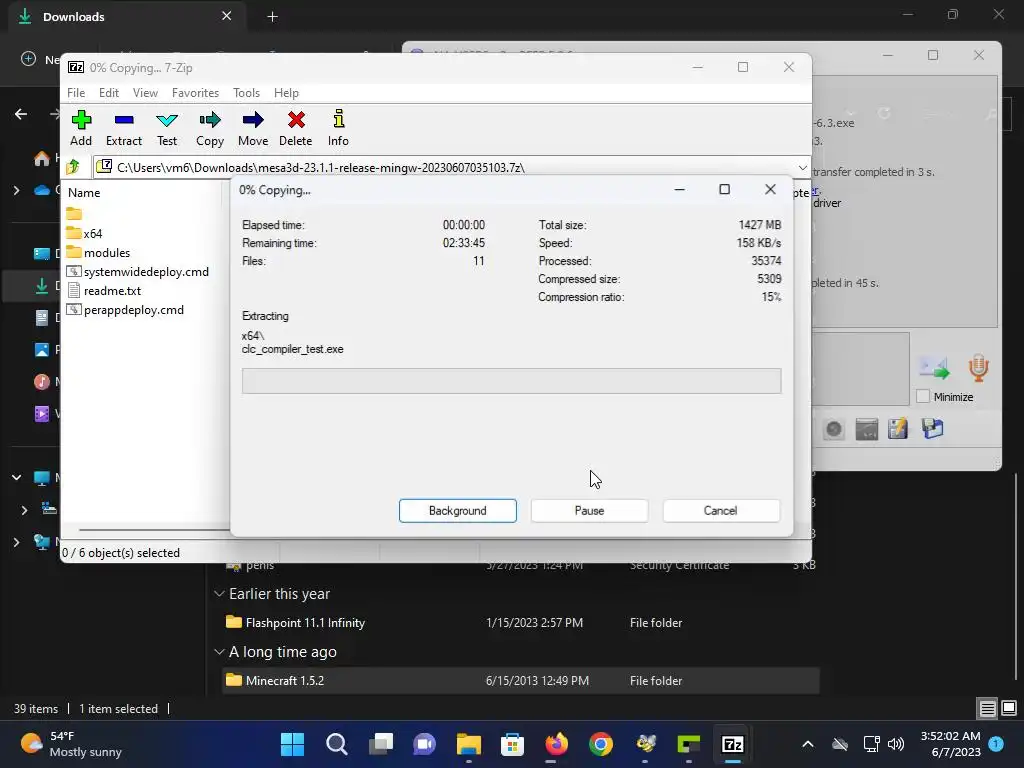Click the Extract toolbar icon in 7-Zip
The height and width of the screenshot is (768, 1024).
[123, 128]
